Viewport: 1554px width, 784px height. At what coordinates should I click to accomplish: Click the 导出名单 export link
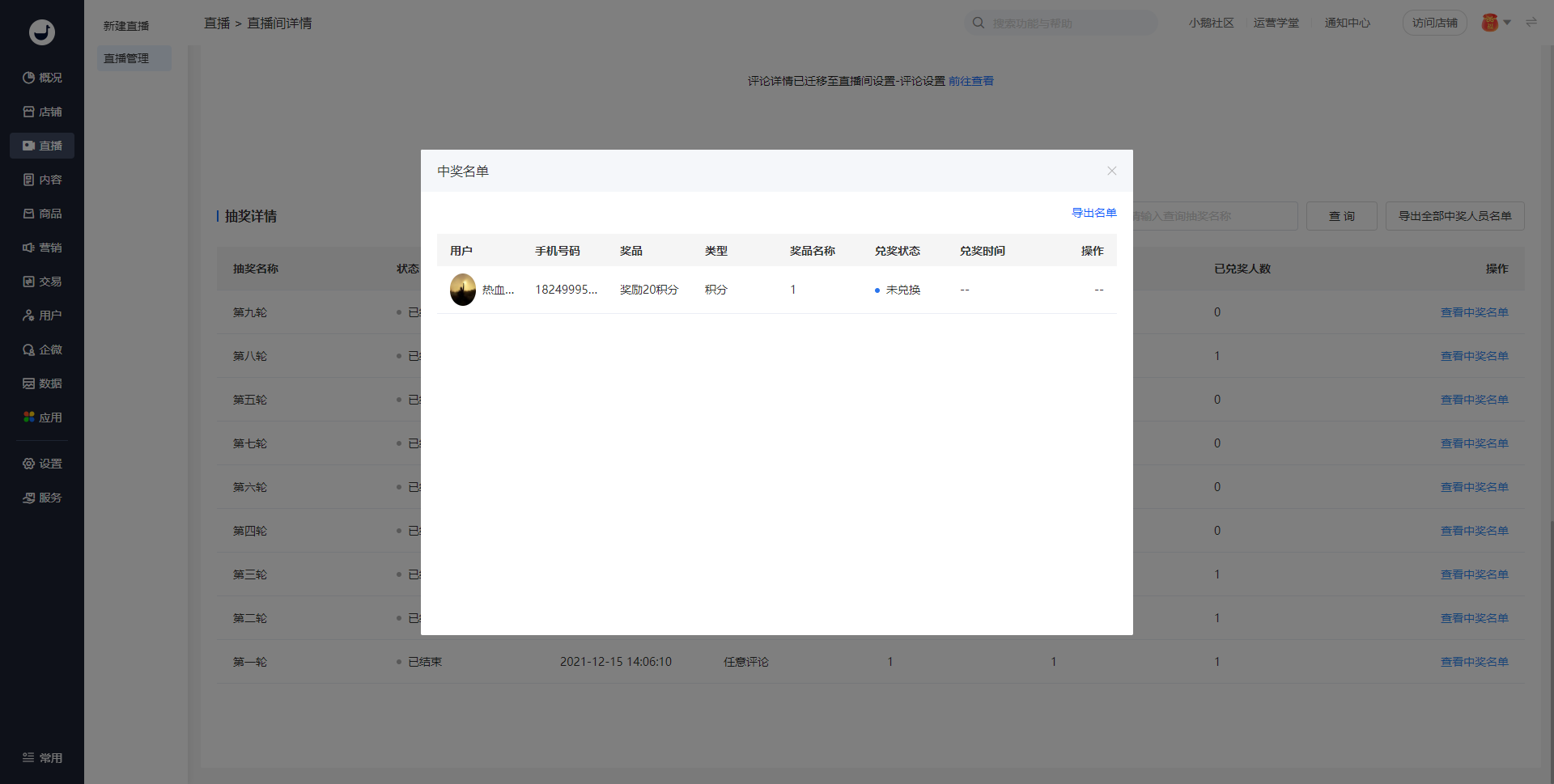pos(1093,213)
